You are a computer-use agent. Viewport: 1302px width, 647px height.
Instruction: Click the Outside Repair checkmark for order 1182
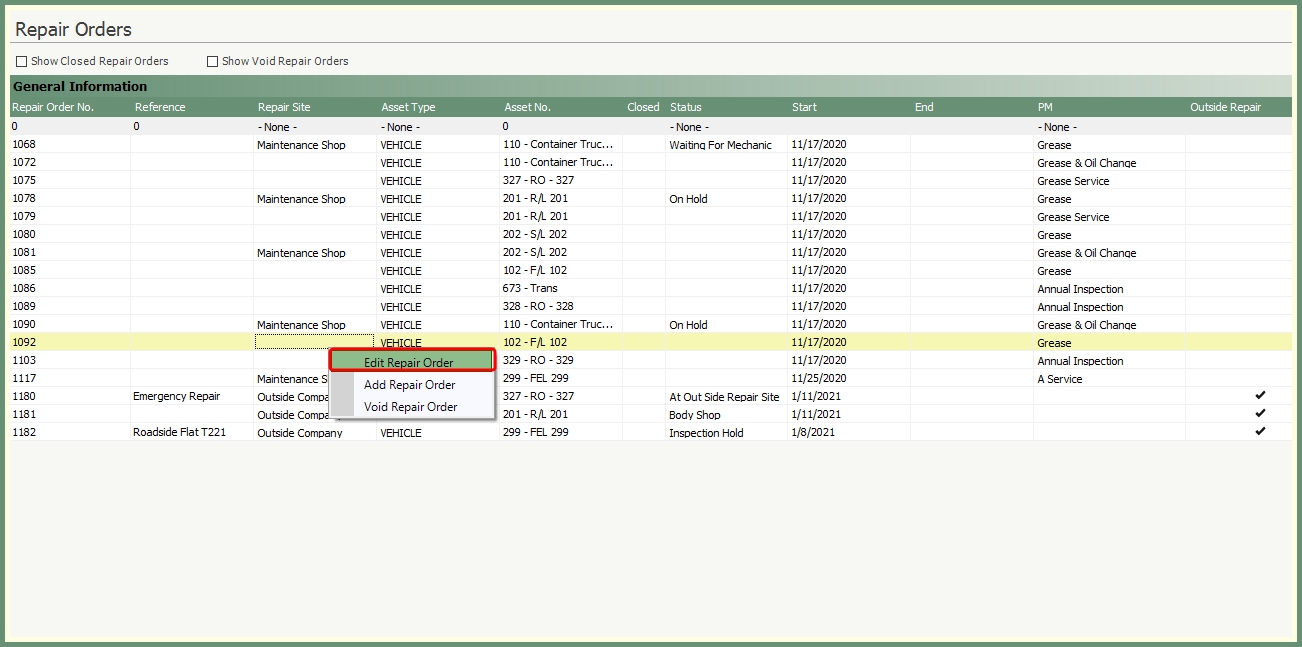(1260, 432)
